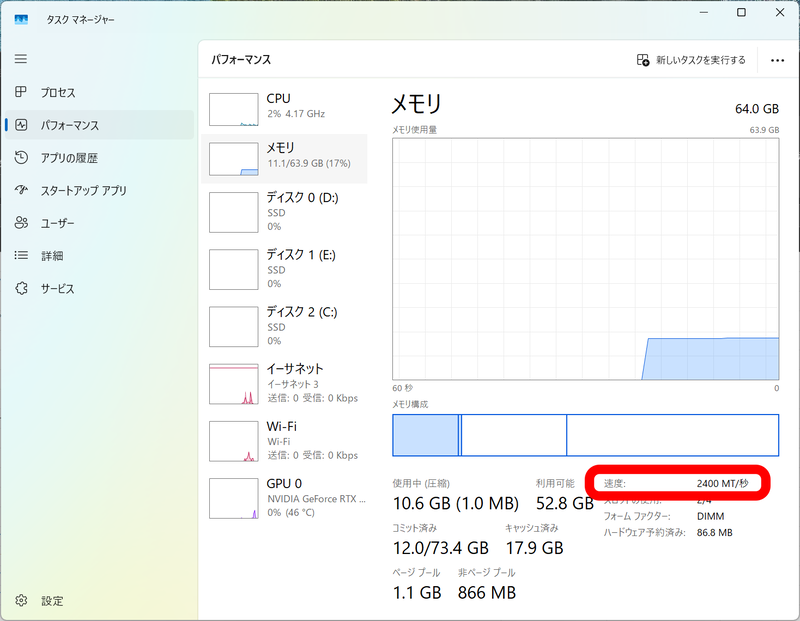
Task: Click the 10.6 GB (1.0 MB) in-use value
Action: pos(456,503)
